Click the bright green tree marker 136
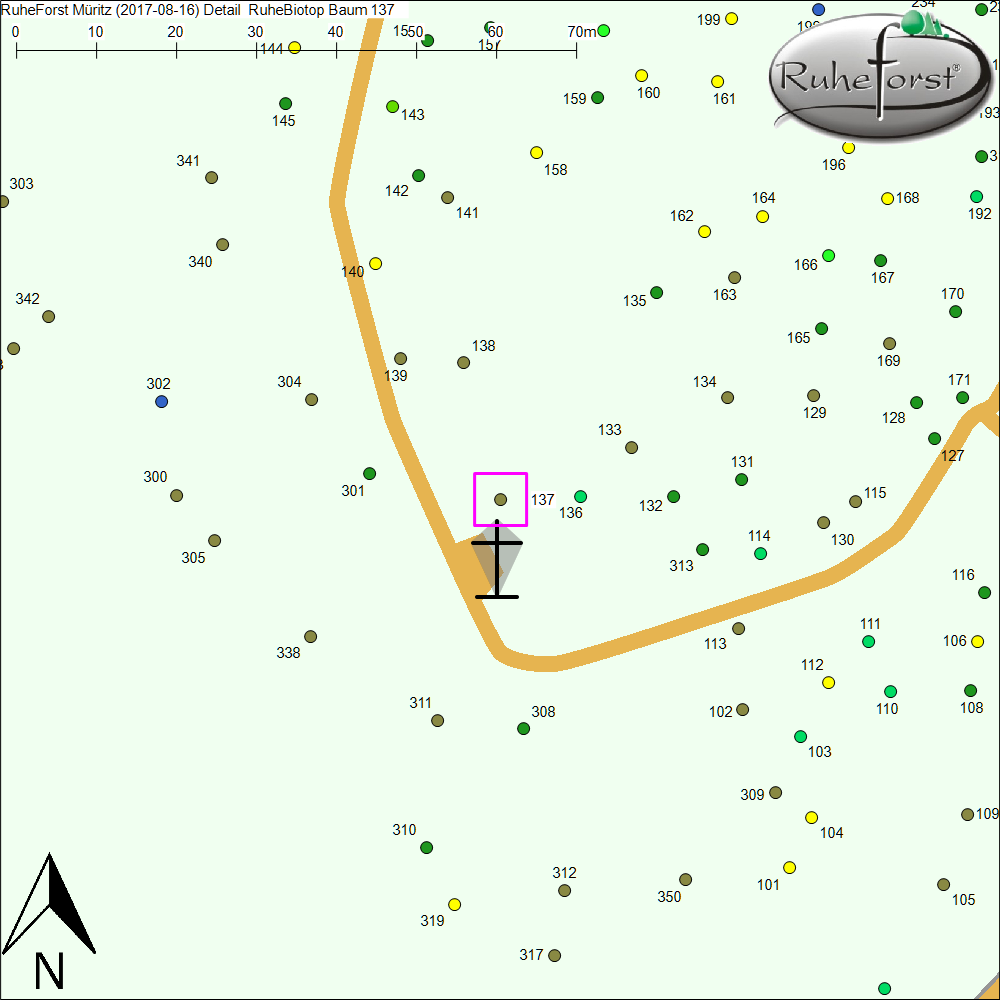1000x1000 pixels. coord(580,497)
